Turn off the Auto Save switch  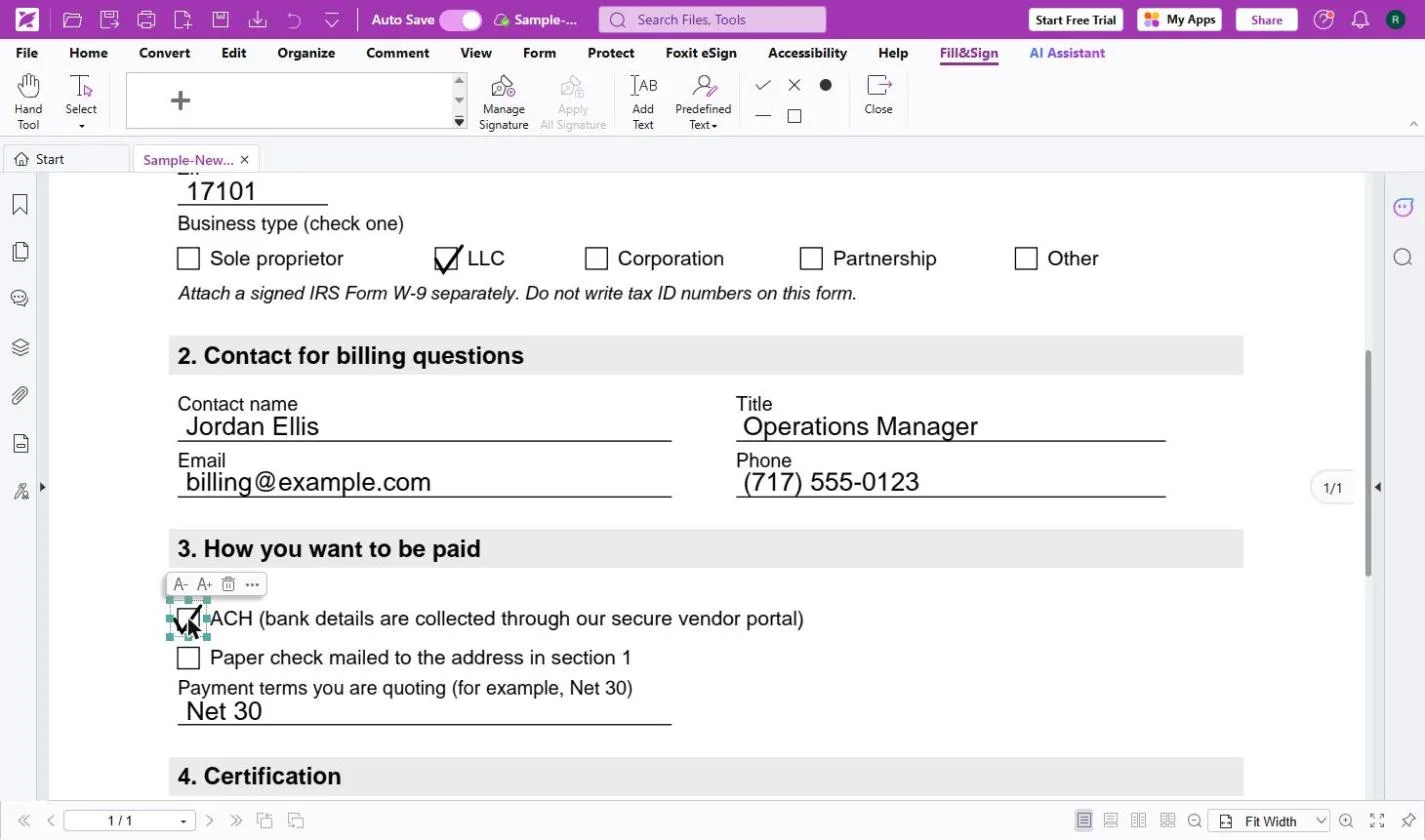click(x=460, y=20)
